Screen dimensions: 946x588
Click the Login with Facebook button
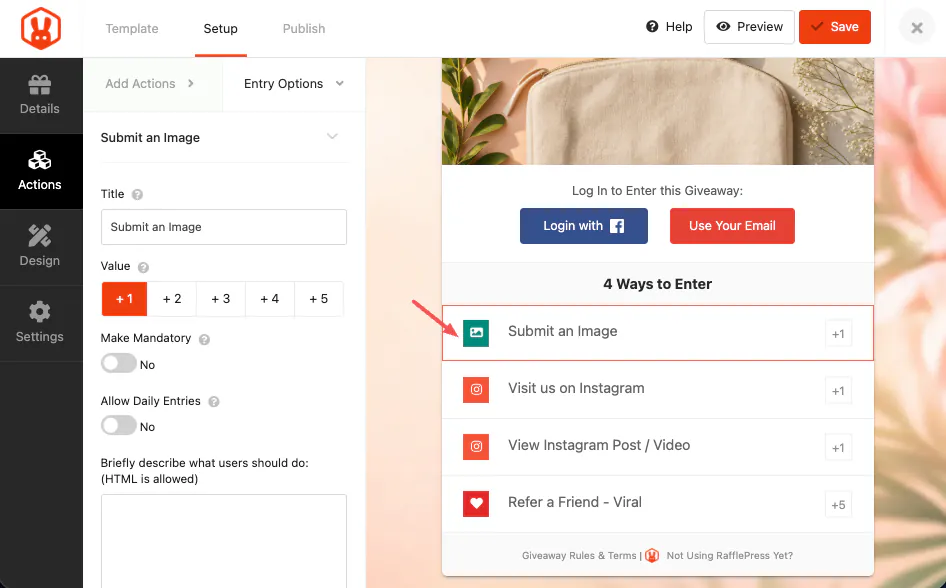tap(583, 226)
